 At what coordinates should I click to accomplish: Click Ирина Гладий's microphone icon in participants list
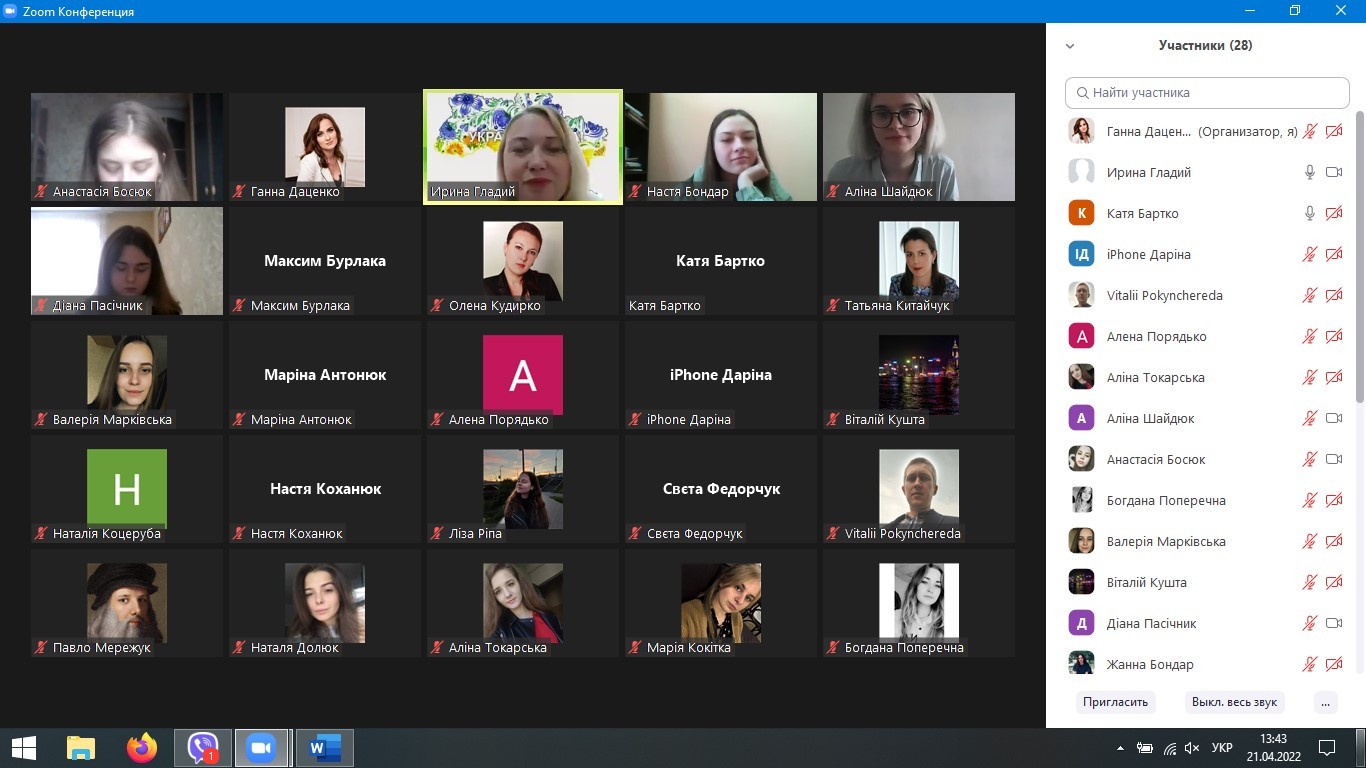[x=1309, y=172]
